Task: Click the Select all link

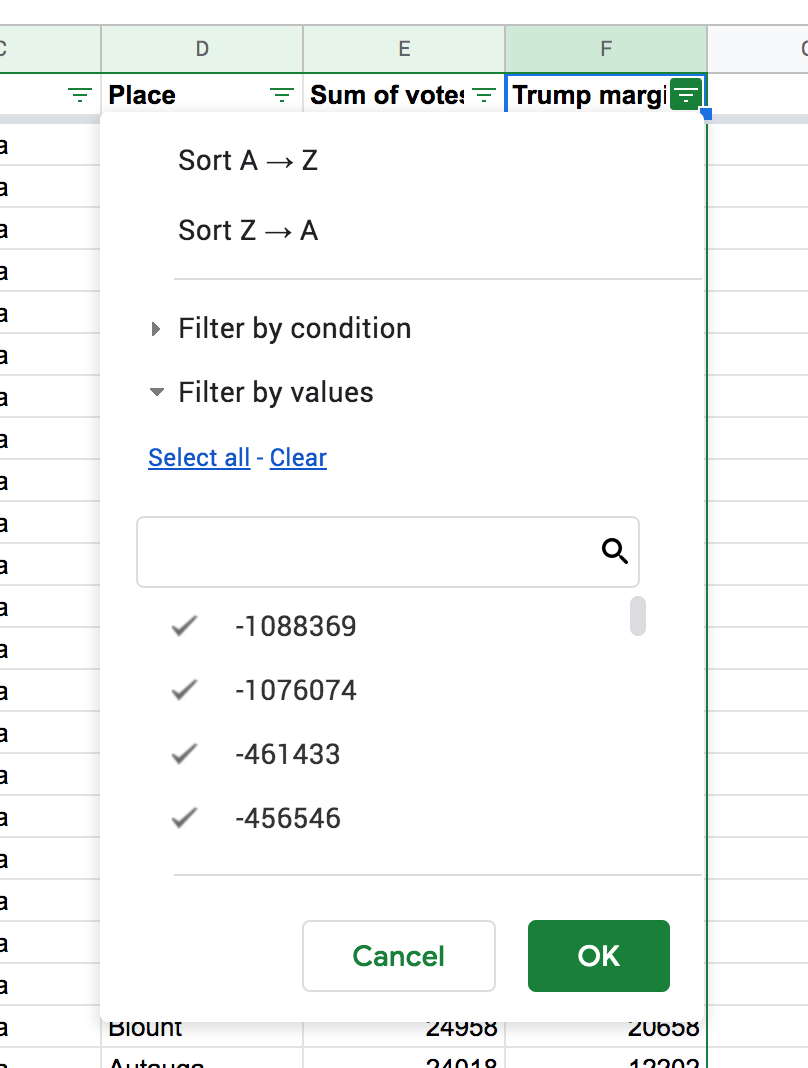Action: pos(199,458)
